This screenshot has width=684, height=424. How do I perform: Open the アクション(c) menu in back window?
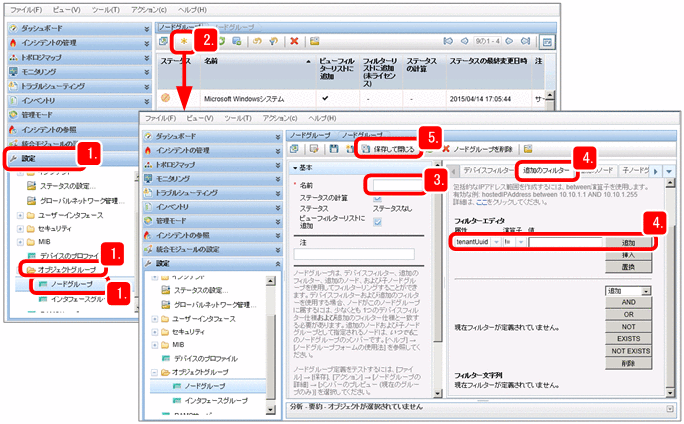pyautogui.click(x=149, y=10)
